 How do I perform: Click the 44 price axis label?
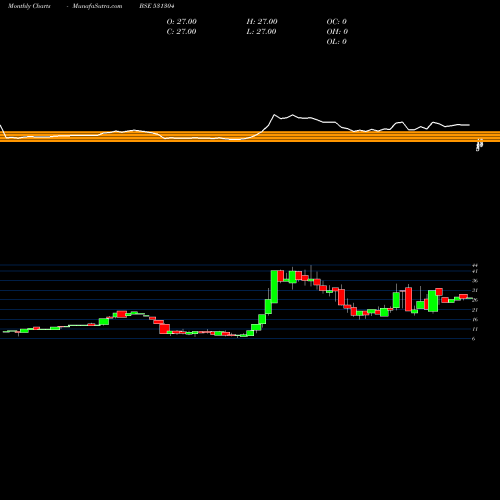(x=475, y=265)
